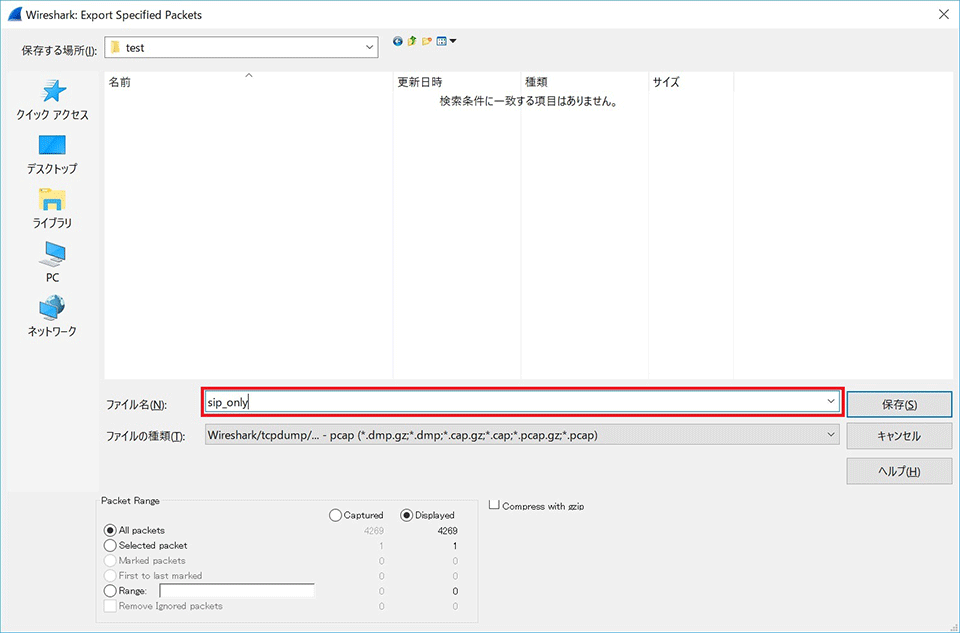The height and width of the screenshot is (633, 960).
Task: Choose the Range radio button
Action: [x=110, y=591]
